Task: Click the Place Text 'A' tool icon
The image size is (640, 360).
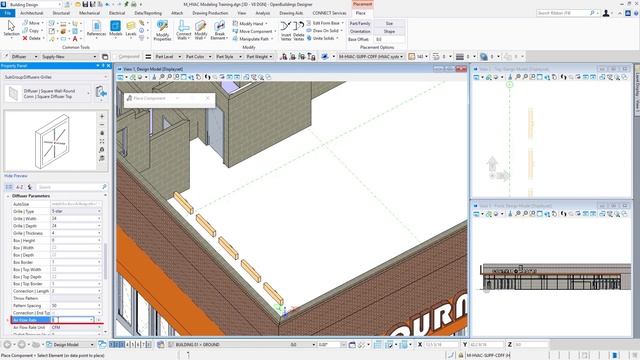Action: (75, 39)
